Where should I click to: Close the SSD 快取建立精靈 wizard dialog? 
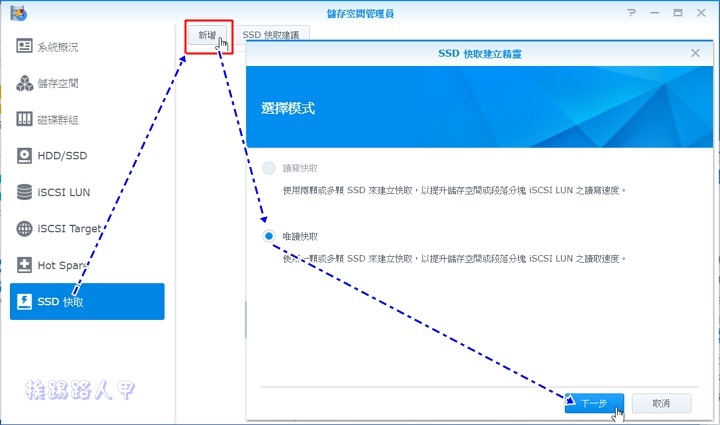695,53
